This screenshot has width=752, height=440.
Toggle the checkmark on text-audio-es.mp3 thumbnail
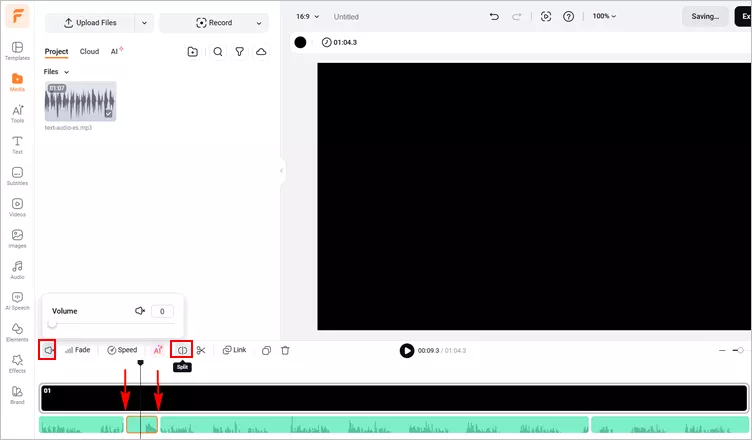pos(108,114)
